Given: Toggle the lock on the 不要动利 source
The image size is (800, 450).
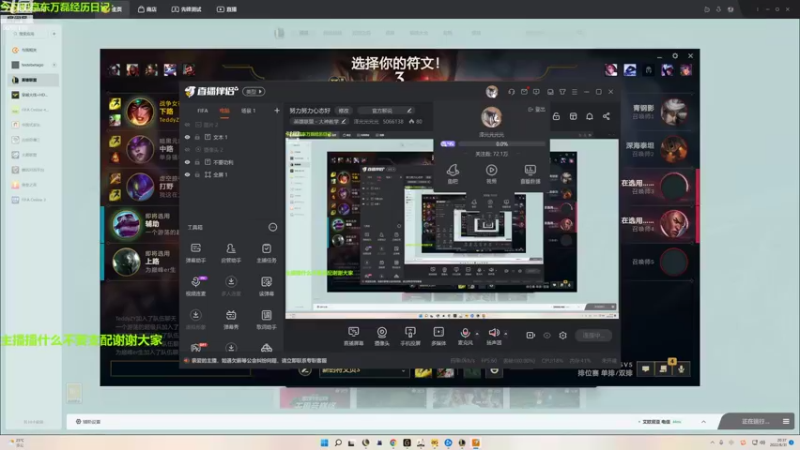Looking at the screenshot, I should pos(197,162).
